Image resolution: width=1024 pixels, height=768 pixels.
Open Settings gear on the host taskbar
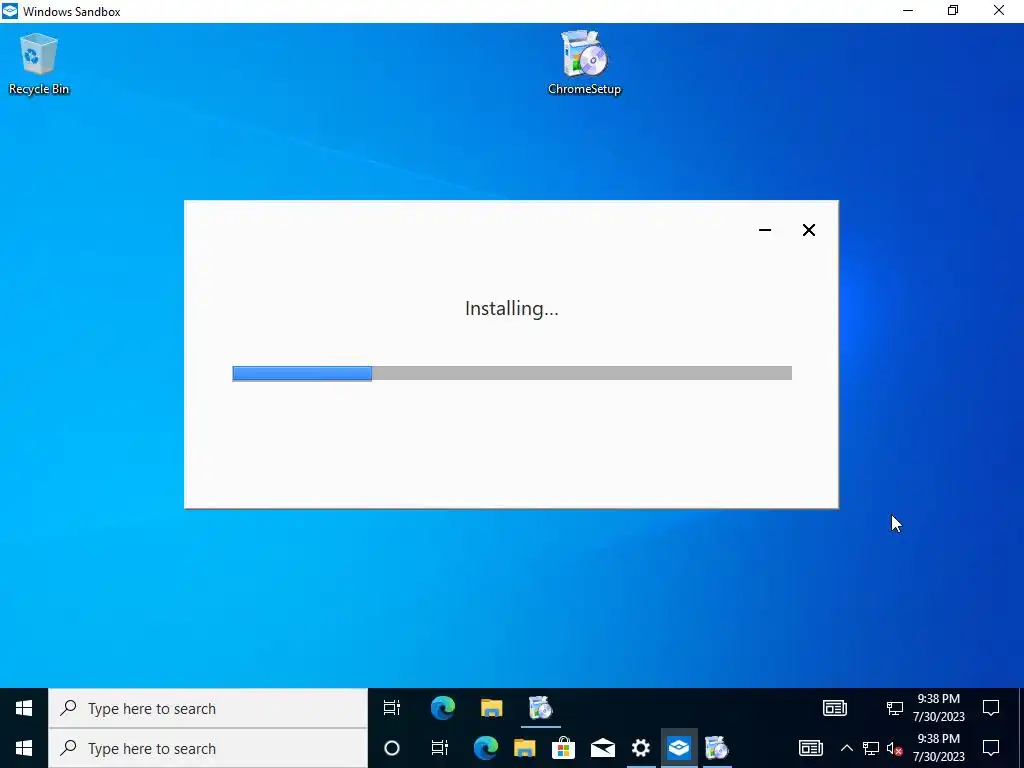pyautogui.click(x=641, y=748)
